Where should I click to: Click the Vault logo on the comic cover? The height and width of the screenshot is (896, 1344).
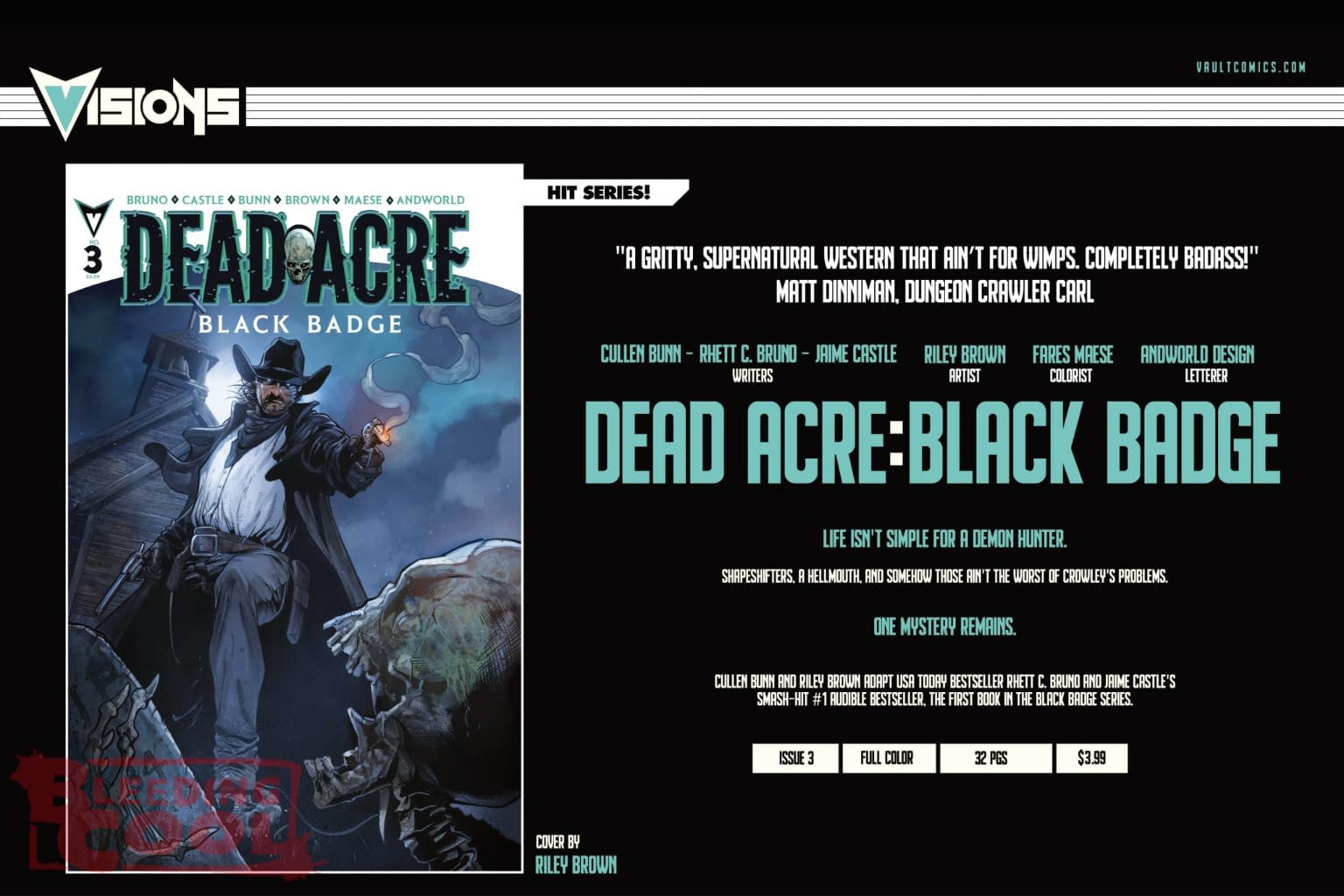pyautogui.click(x=95, y=215)
